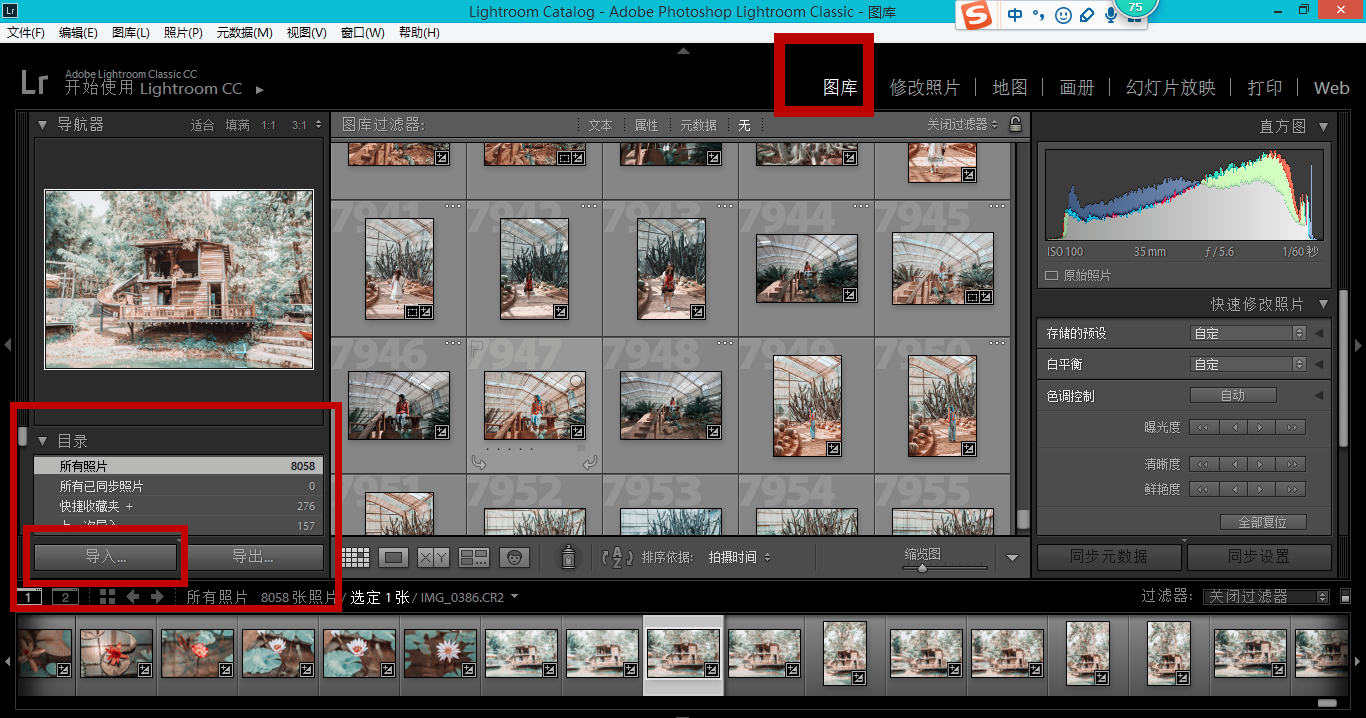Switch to the Develop module tab

tap(924, 88)
